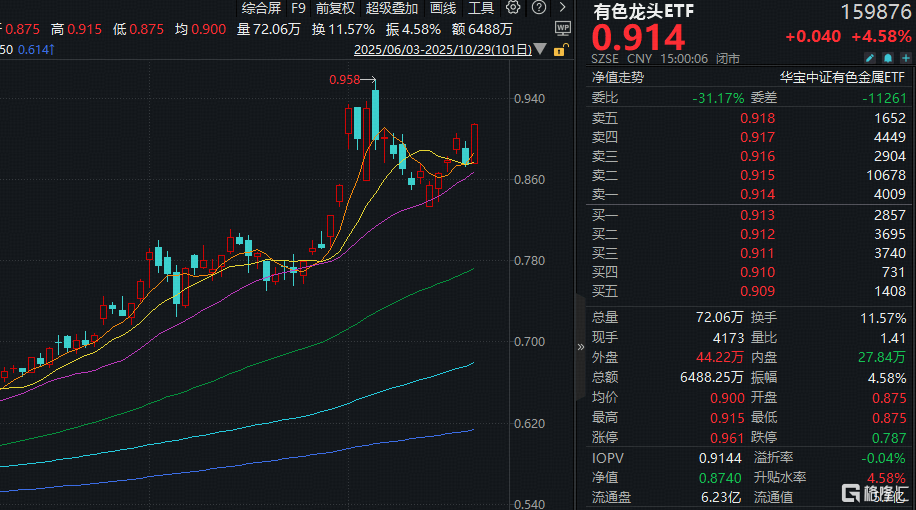The image size is (916, 510).
Task: Click the date range 2025/06/03-2025/10/29 link
Action: [x=442, y=48]
